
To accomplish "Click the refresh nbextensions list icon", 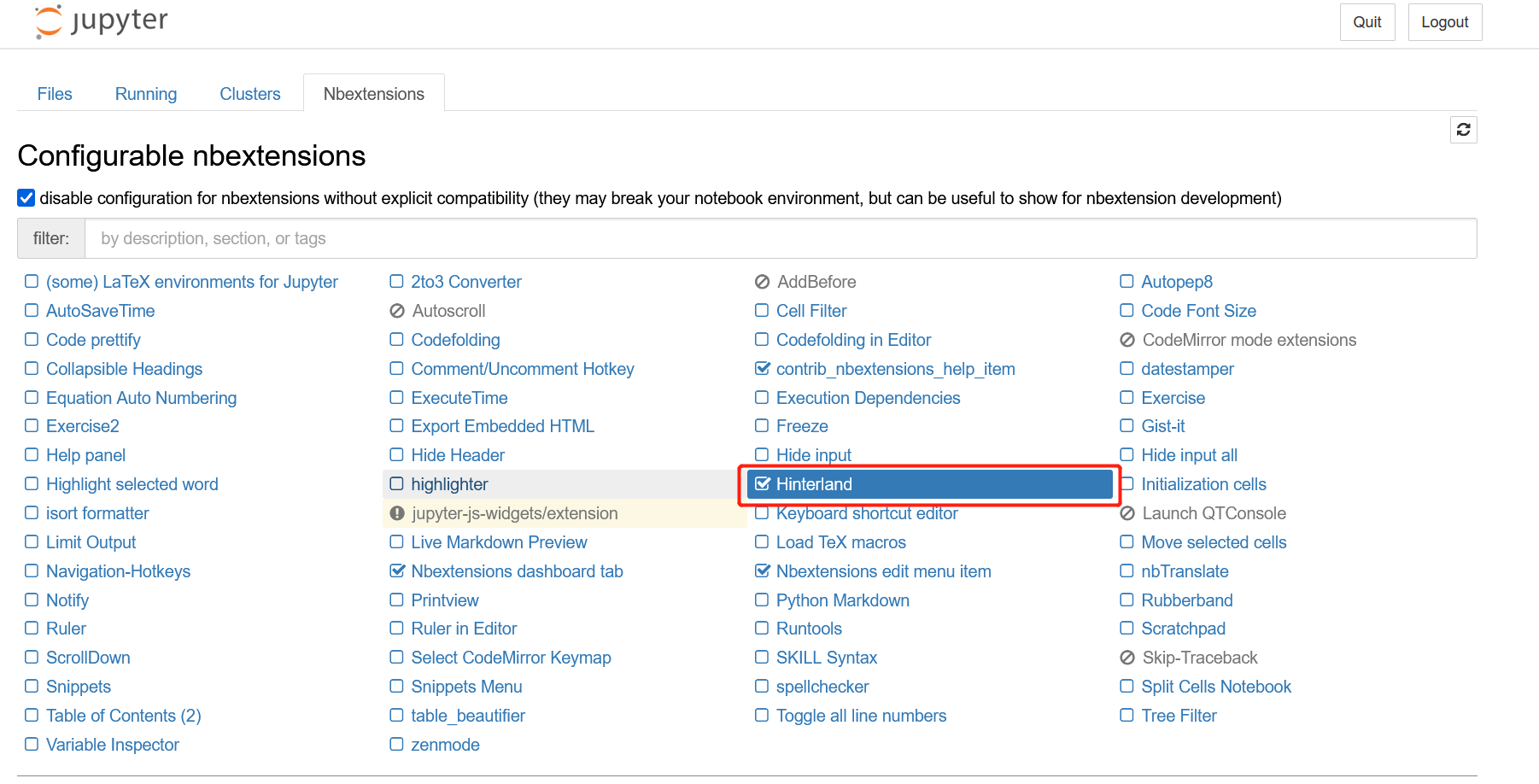I will coord(1463,130).
